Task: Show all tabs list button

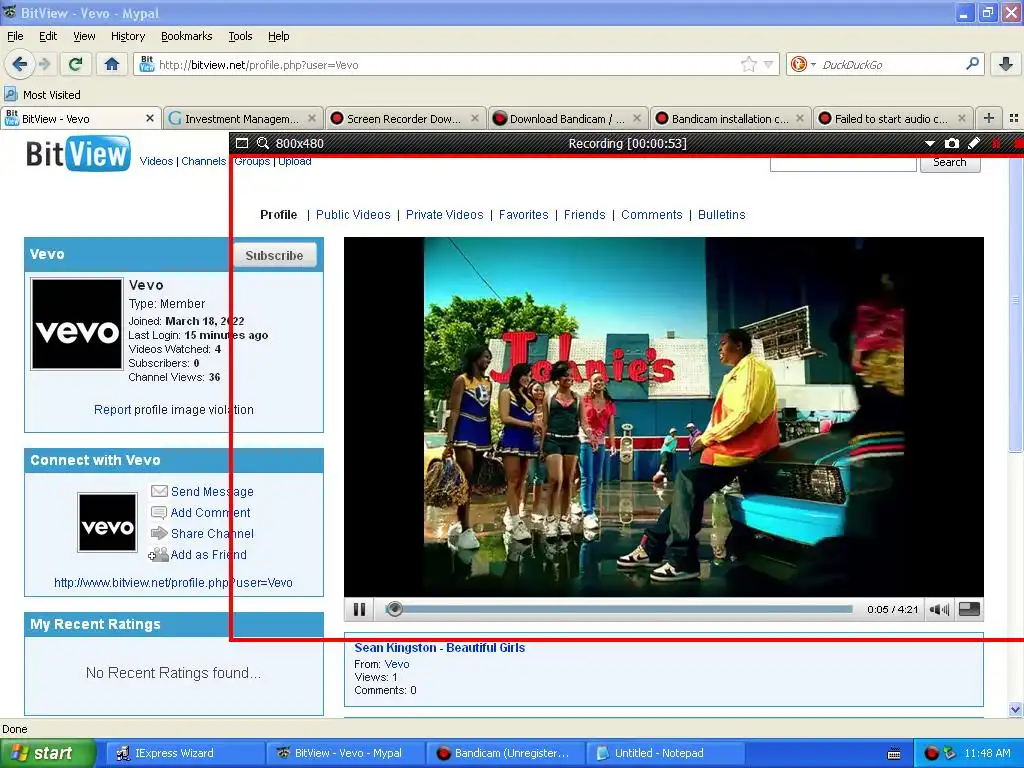Action: [x=1014, y=118]
